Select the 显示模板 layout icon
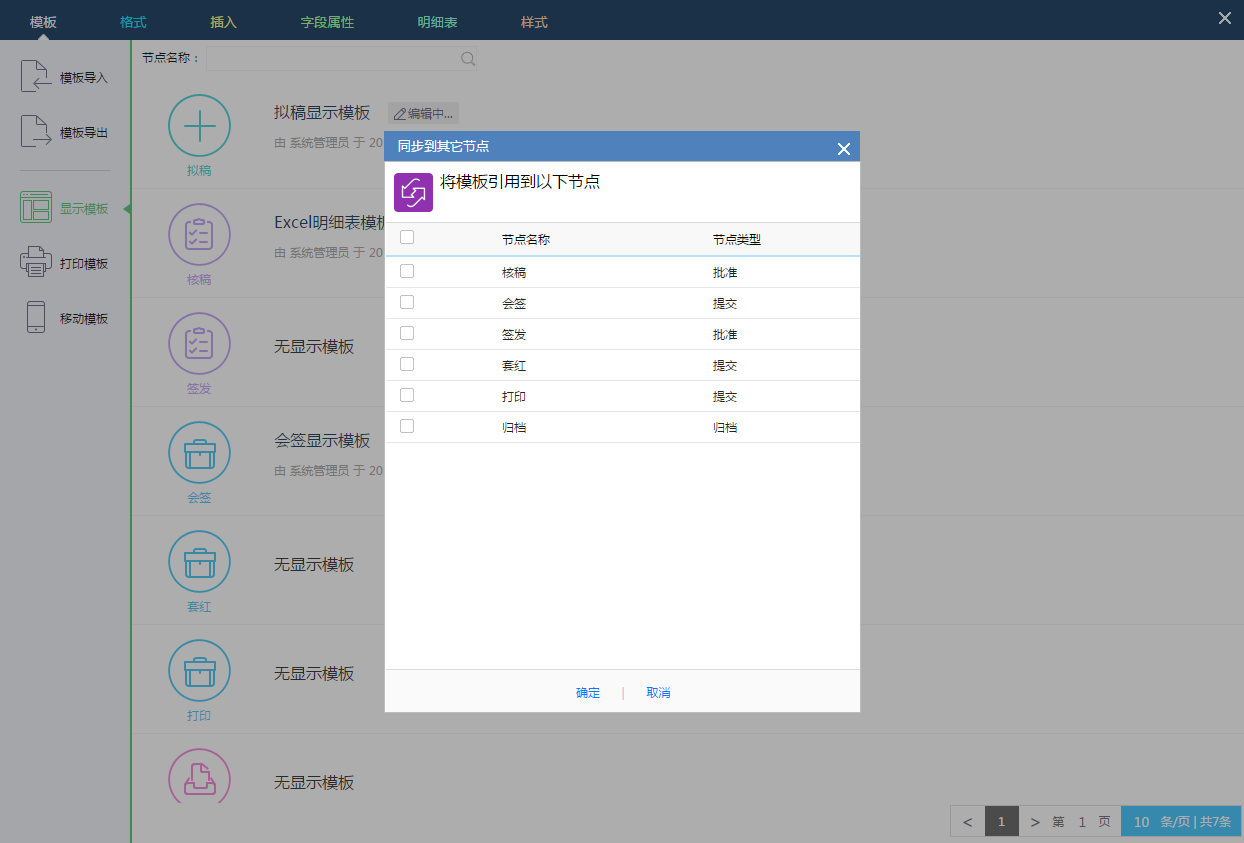The image size is (1244, 843). pyautogui.click(x=35, y=208)
